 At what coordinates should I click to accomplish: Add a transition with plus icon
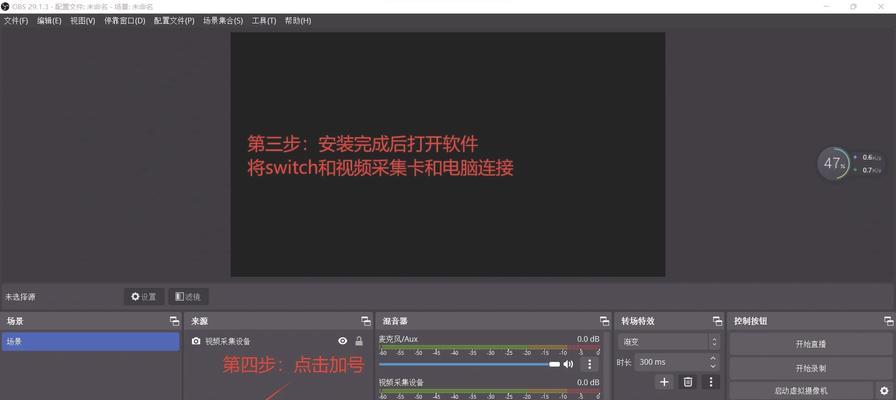click(x=664, y=382)
